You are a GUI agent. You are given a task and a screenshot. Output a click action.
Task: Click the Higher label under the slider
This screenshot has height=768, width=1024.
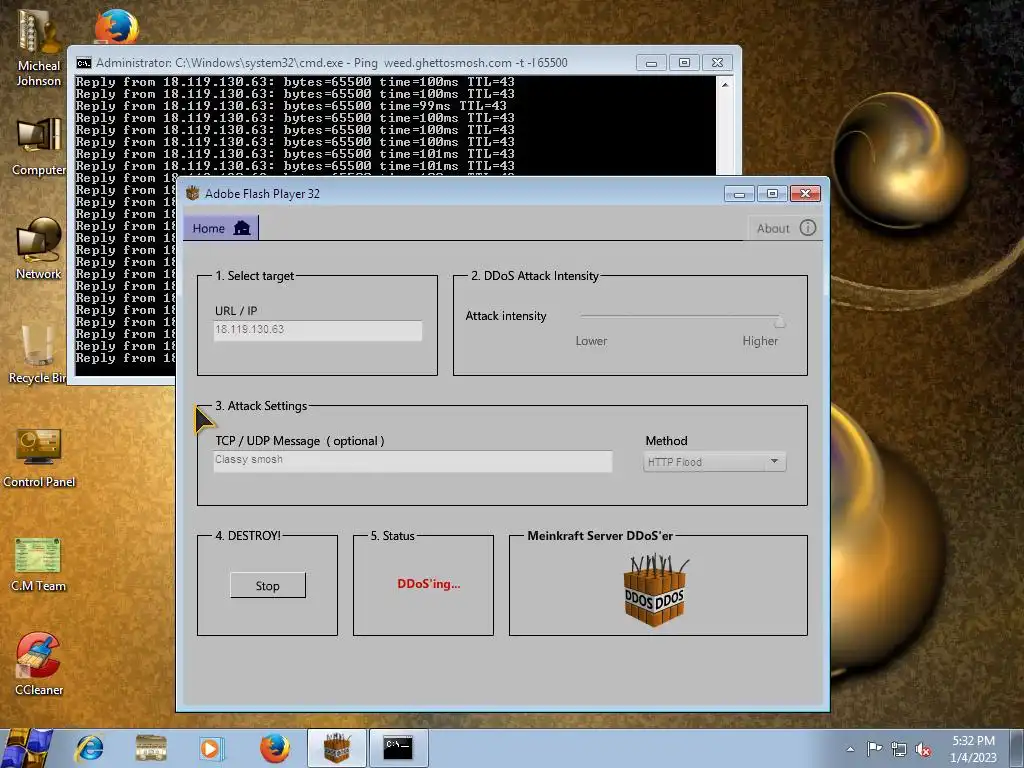(760, 341)
